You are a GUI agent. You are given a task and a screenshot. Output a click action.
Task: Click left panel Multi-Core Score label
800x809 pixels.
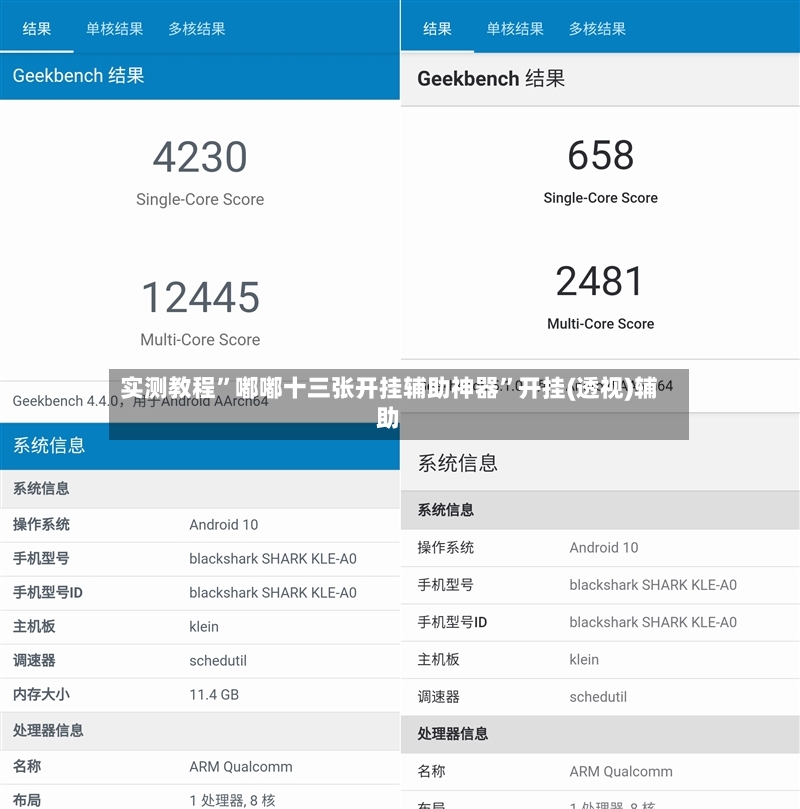(x=200, y=340)
